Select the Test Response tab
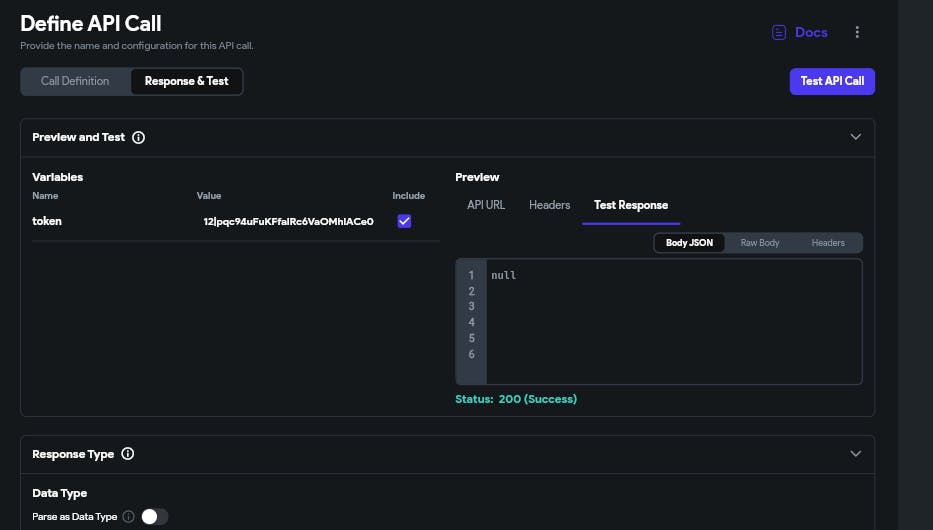This screenshot has height=530, width=933. click(631, 205)
